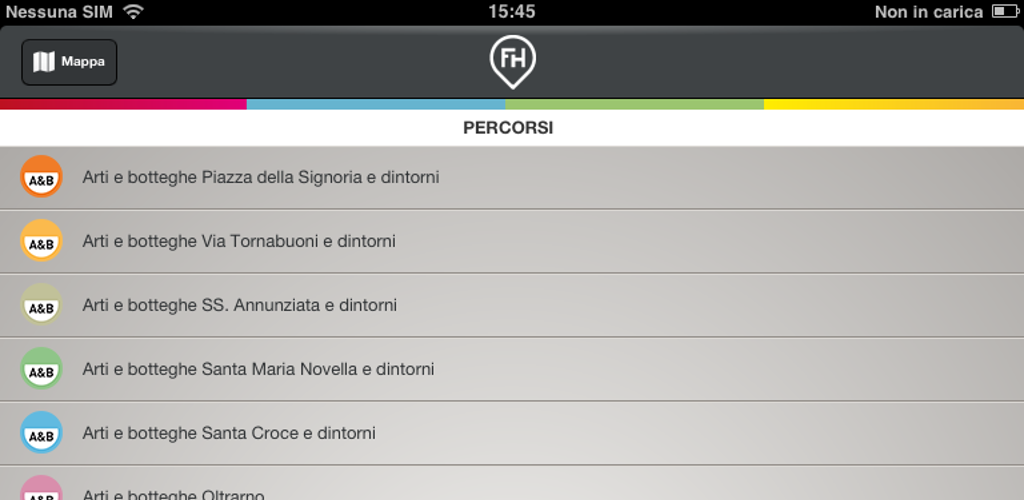This screenshot has height=500, width=1024.
Task: Click the green segment of the color bar
Action: (x=634, y=104)
